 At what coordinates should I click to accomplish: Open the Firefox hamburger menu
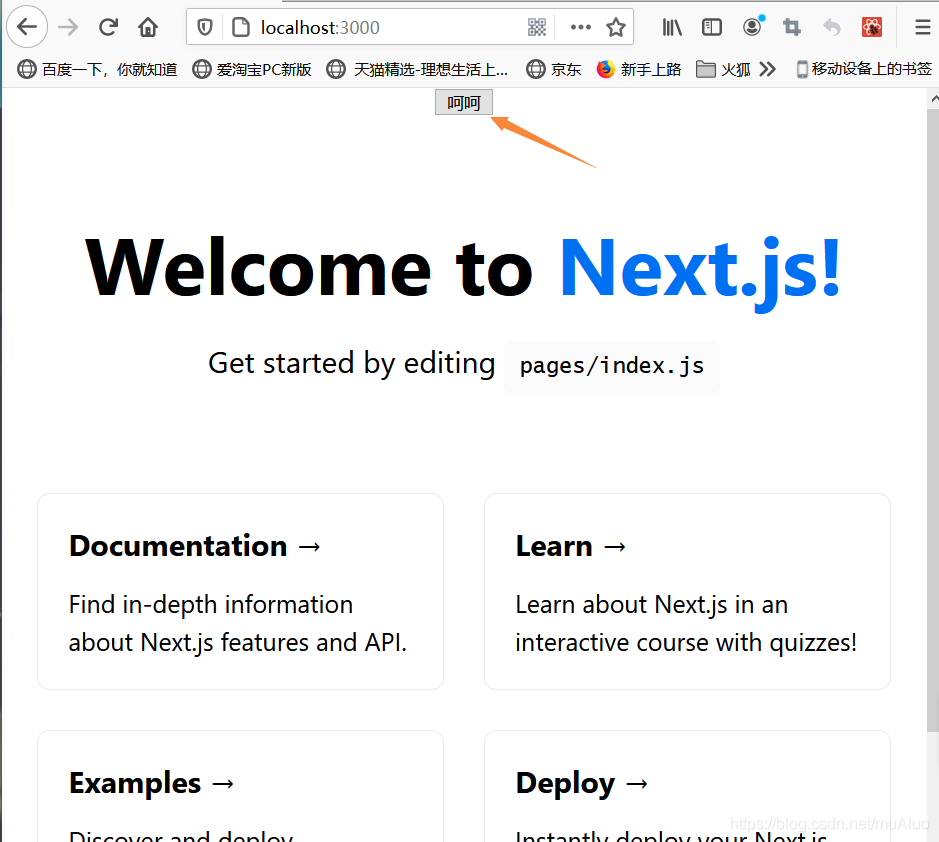[922, 27]
